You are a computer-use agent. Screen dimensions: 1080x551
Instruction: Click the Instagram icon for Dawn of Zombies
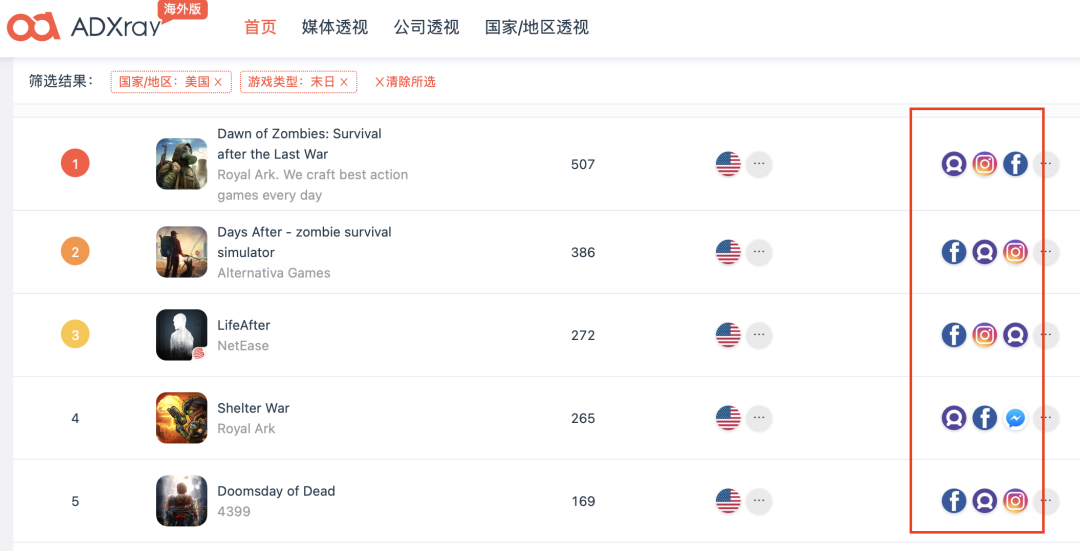tap(985, 164)
